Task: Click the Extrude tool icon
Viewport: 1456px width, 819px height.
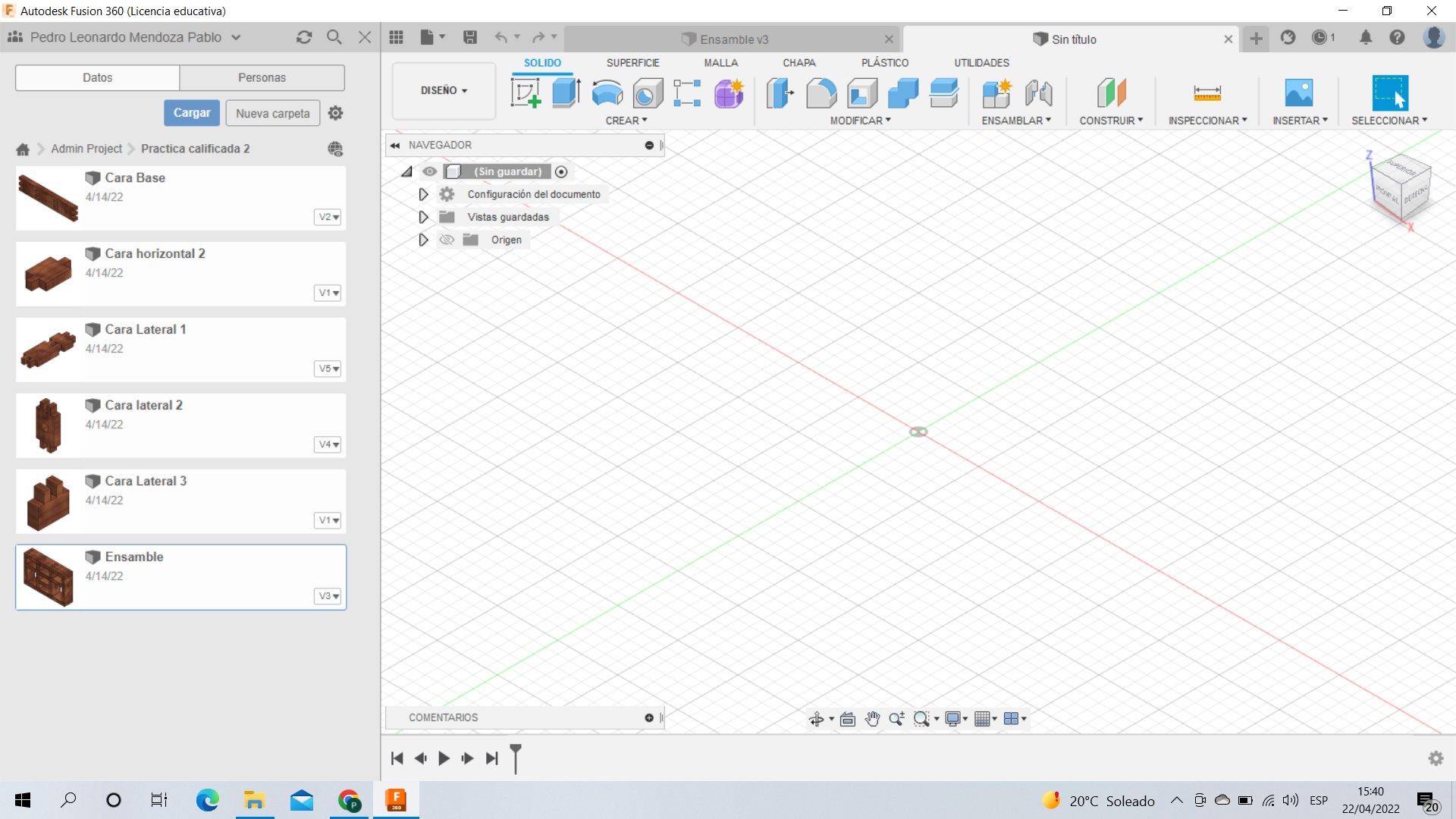Action: click(x=566, y=93)
